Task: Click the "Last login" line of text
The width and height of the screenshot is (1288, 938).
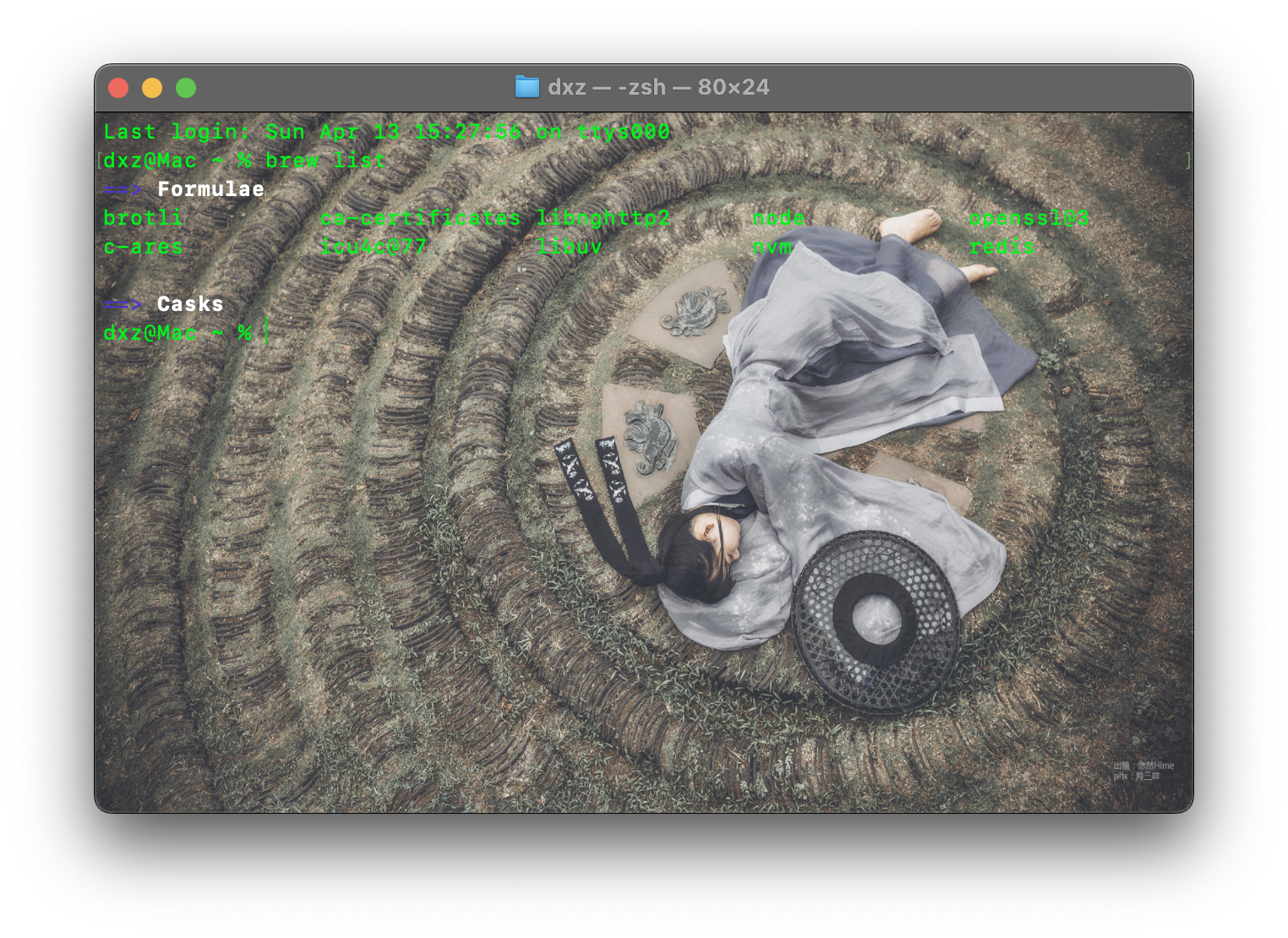Action: tap(387, 132)
